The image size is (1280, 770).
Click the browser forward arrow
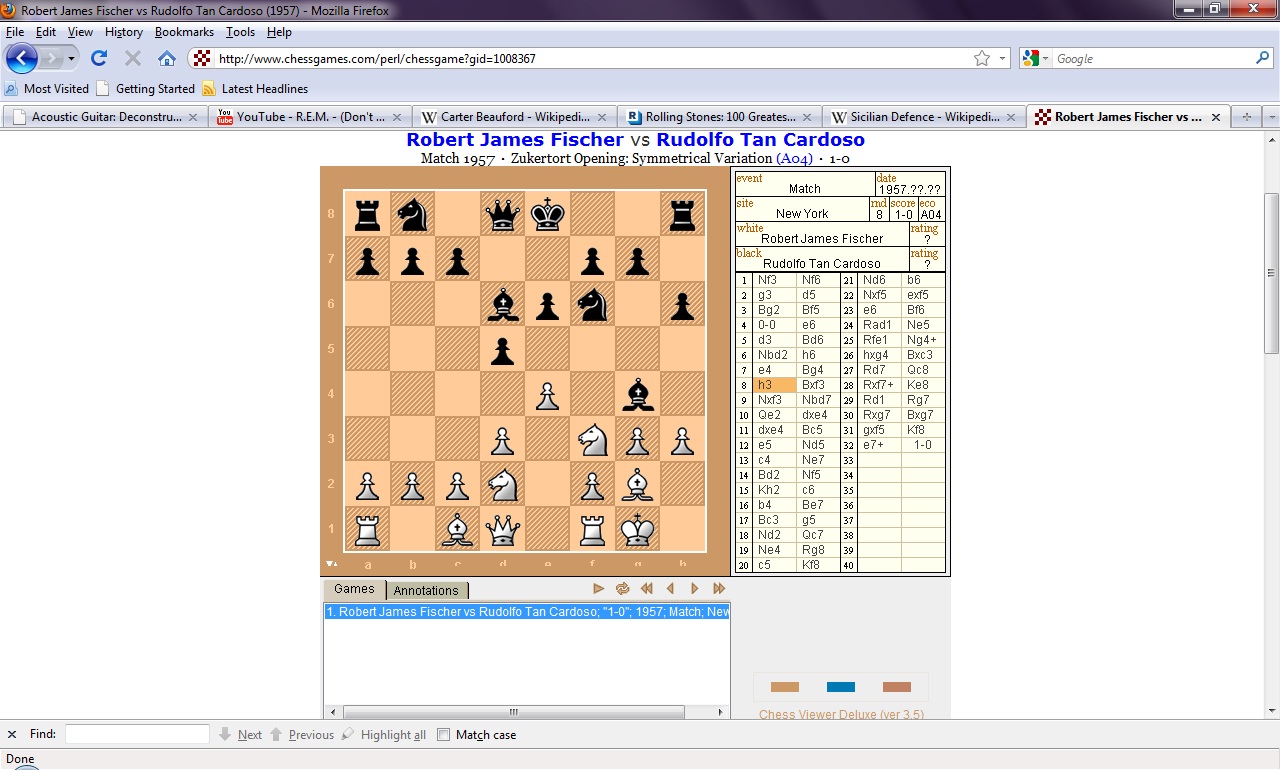pyautogui.click(x=50, y=58)
